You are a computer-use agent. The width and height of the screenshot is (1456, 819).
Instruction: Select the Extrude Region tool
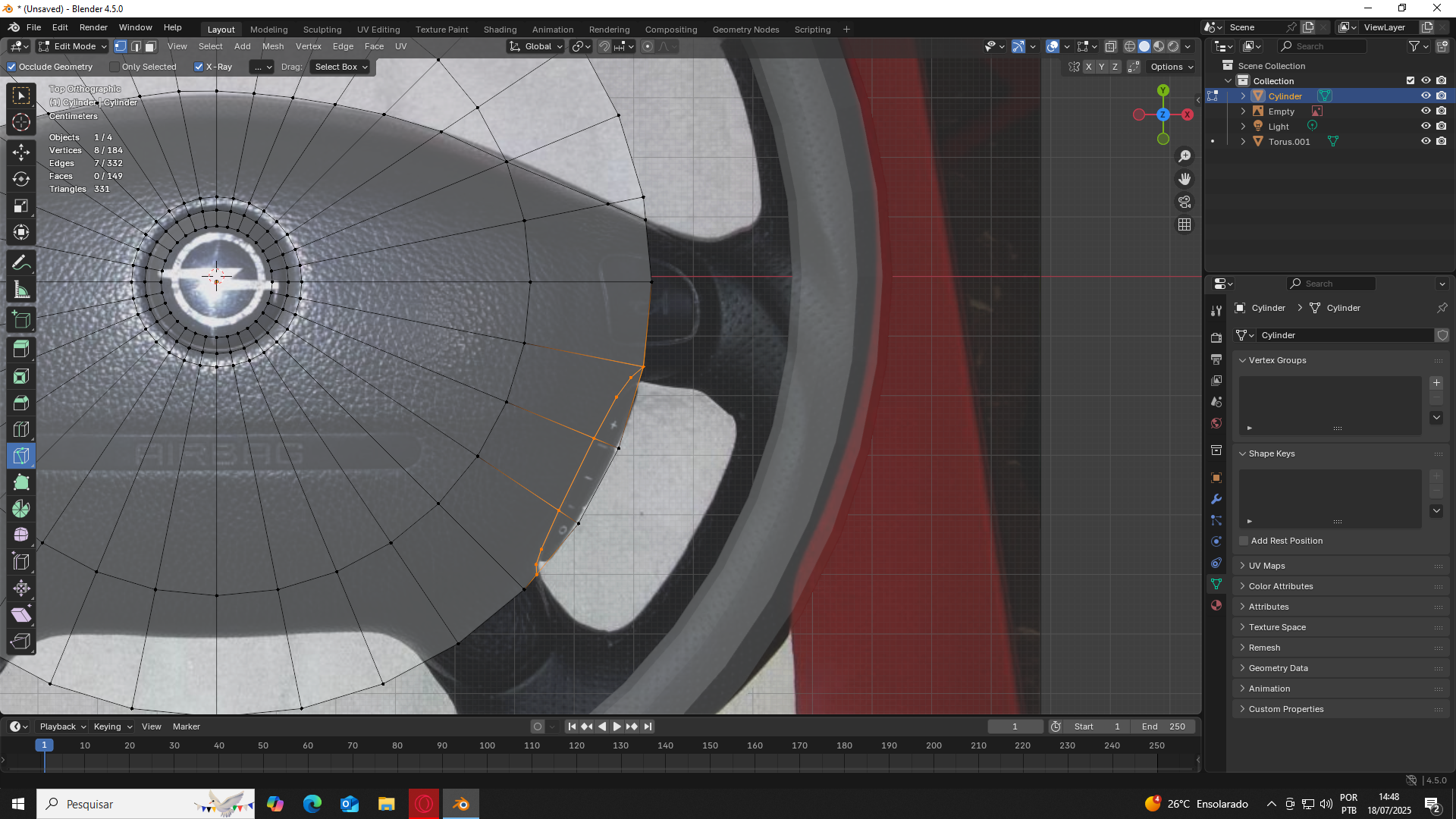click(x=21, y=350)
